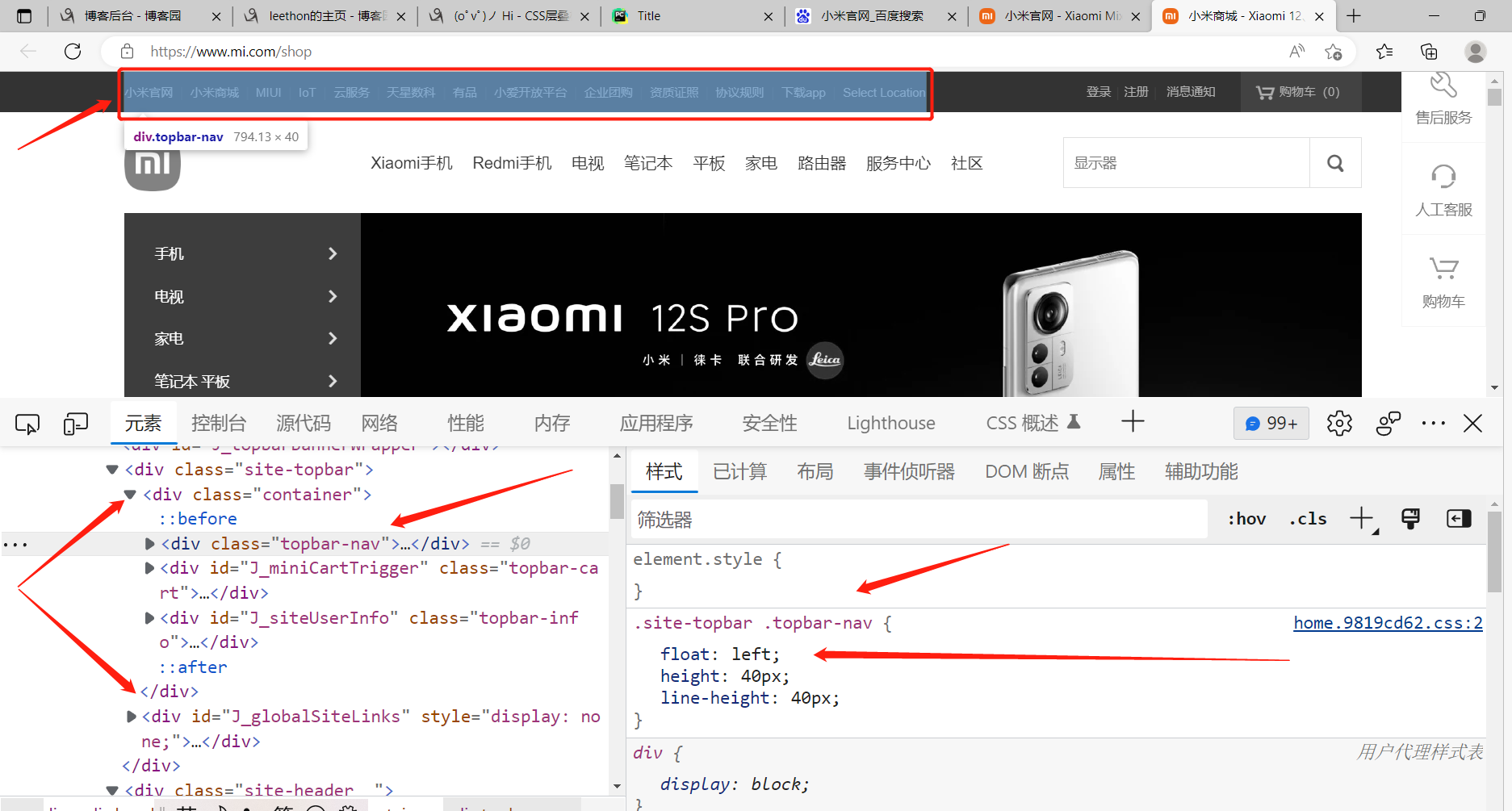Open the 售后服务 sidebar icon
The height and width of the screenshot is (811, 1512).
pos(1443,99)
